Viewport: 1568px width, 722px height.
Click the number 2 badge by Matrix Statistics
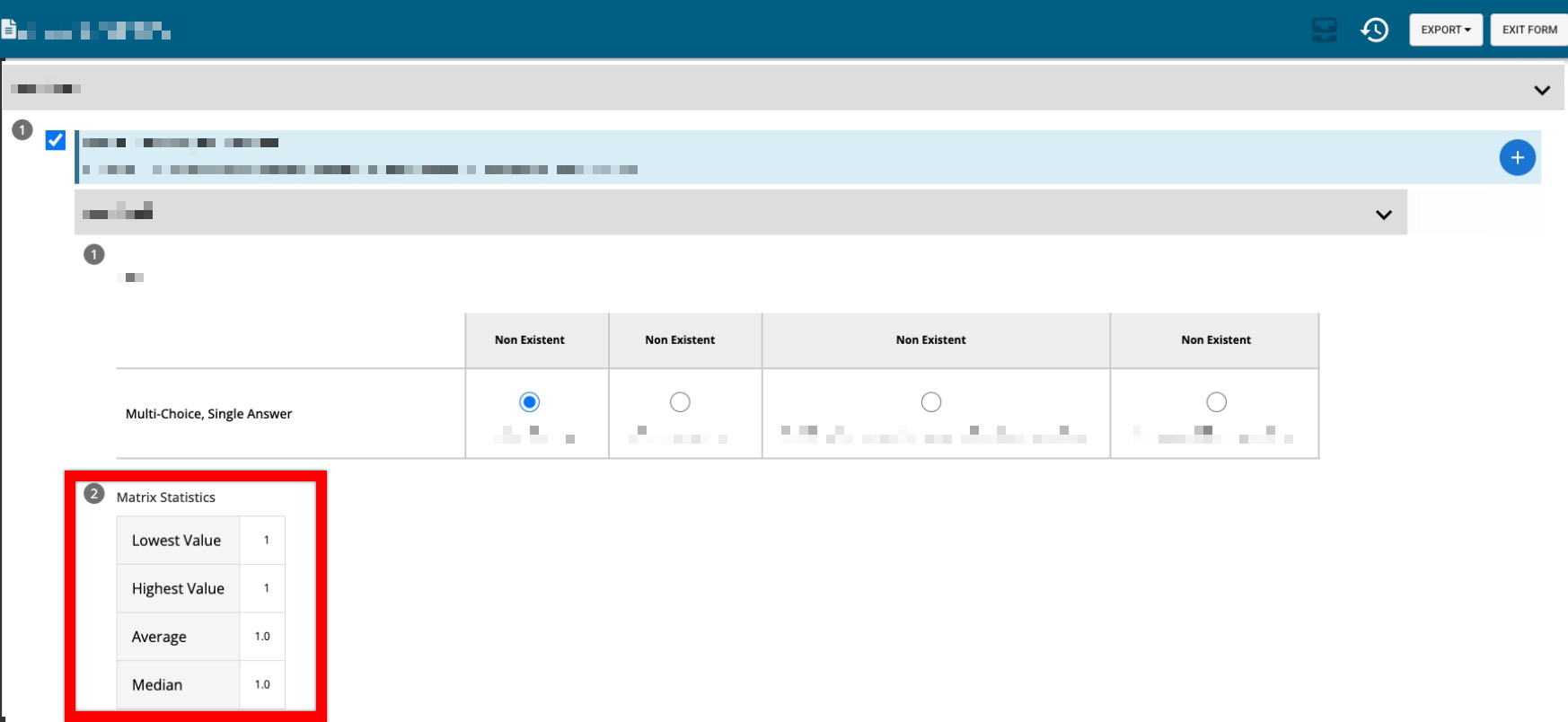[93, 493]
